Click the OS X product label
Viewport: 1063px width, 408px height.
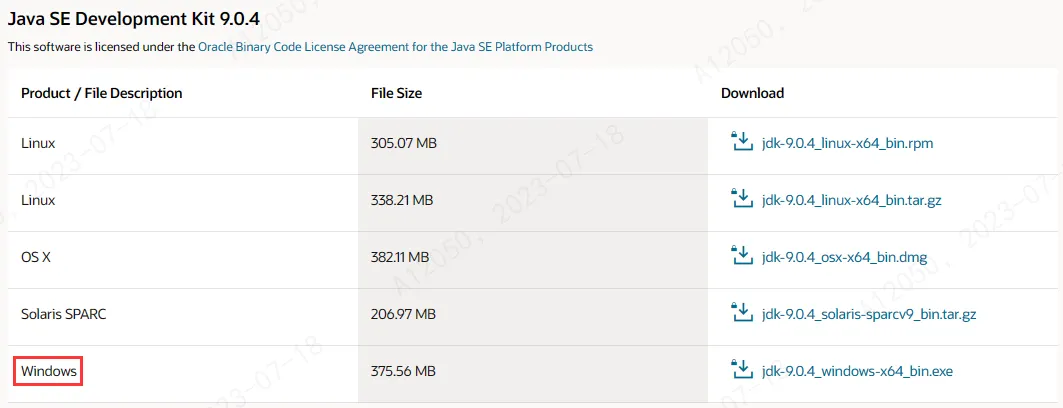36,258
